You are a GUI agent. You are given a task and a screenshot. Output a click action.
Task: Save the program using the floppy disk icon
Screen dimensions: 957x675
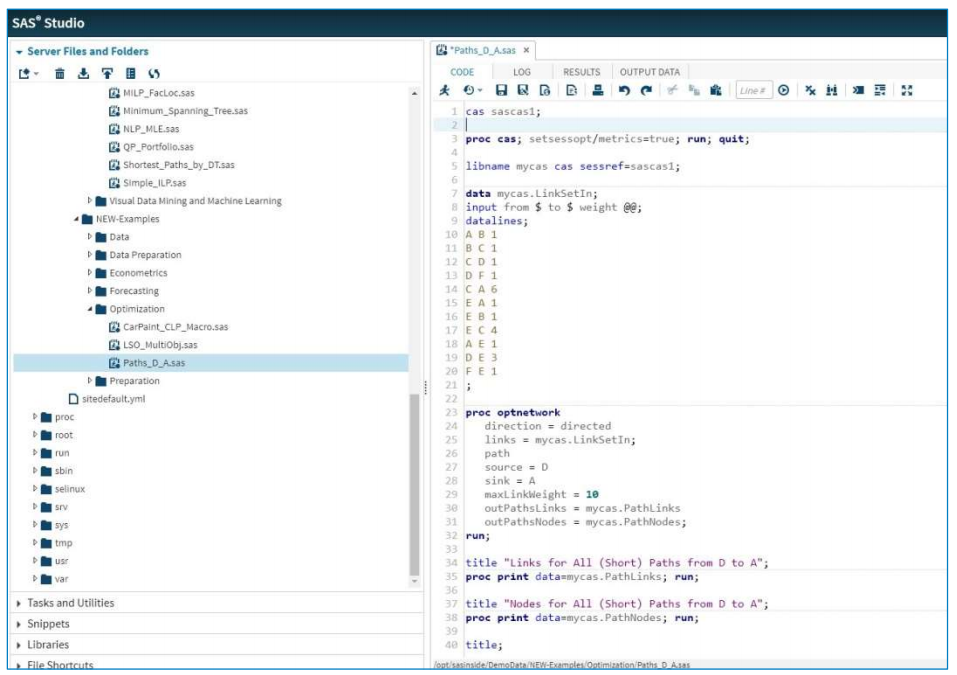pos(502,90)
